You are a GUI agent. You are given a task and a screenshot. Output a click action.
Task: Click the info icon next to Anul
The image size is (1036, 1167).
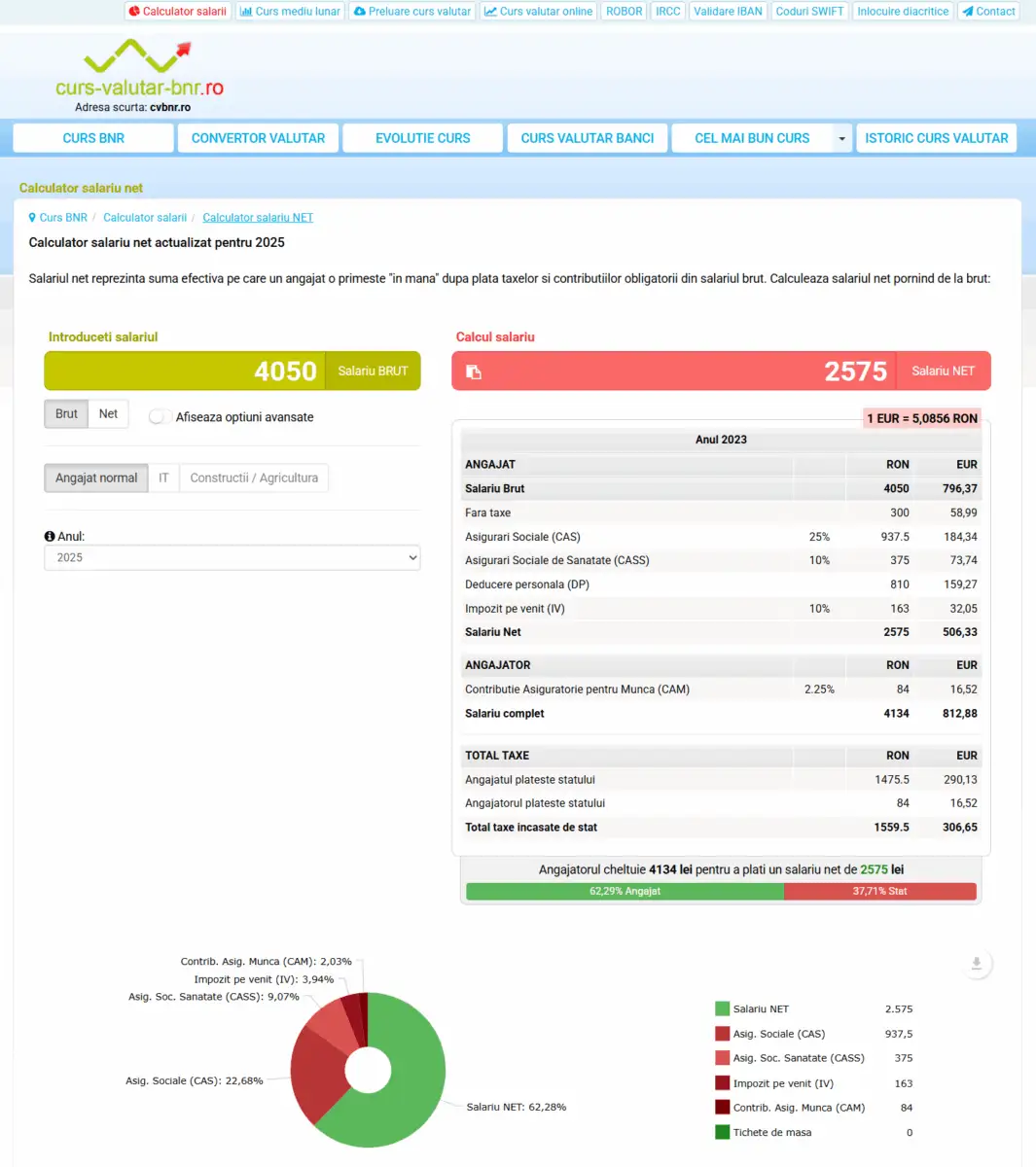point(50,536)
